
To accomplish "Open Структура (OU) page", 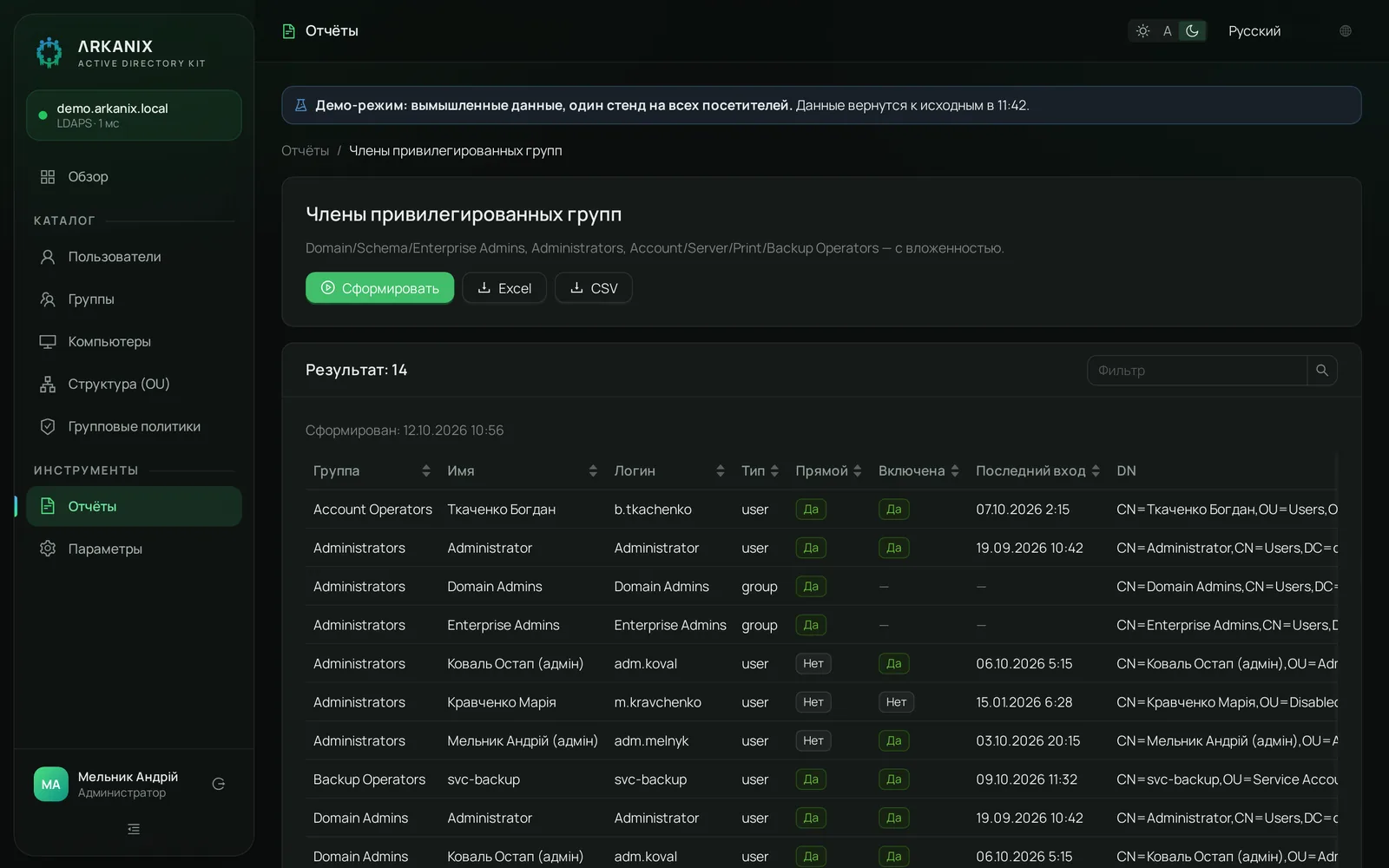I will click(134, 385).
